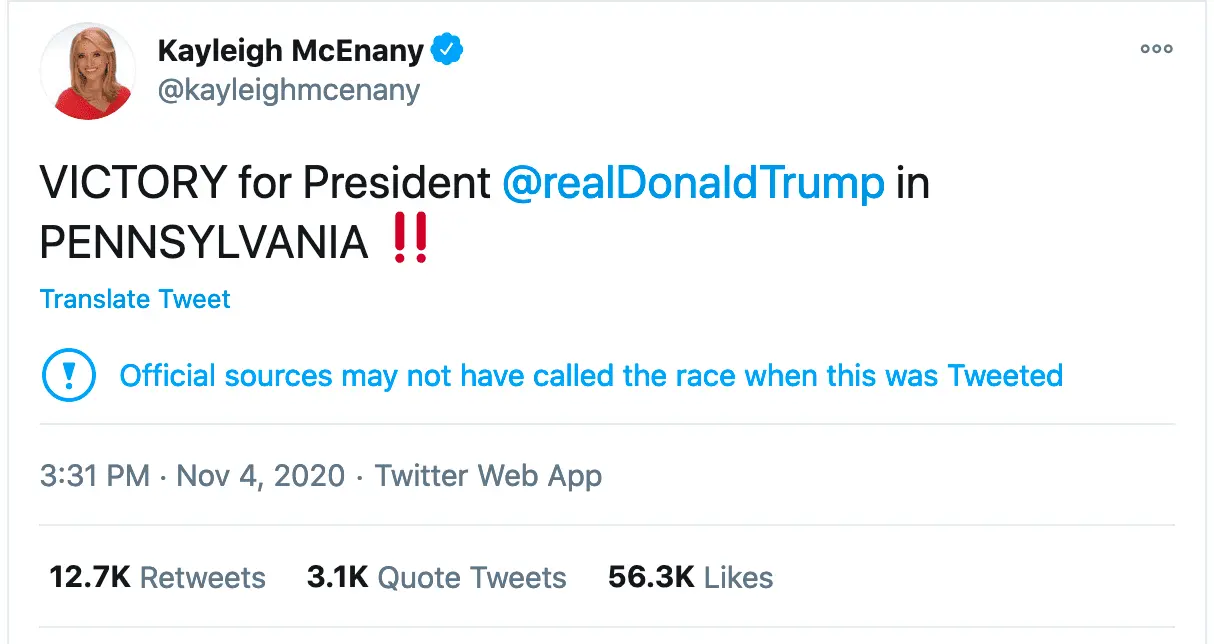
Task: Open the three-dot More options menu
Action: pyautogui.click(x=1156, y=48)
